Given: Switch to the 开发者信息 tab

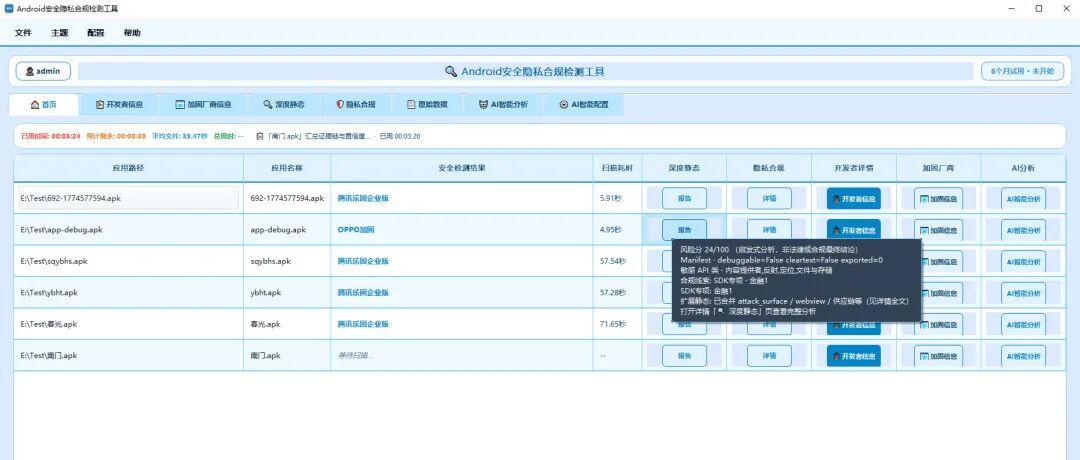Looking at the screenshot, I should (119, 105).
